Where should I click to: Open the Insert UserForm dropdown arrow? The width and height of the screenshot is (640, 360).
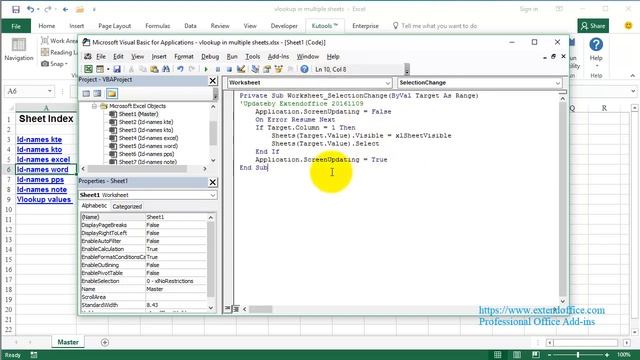[107, 69]
